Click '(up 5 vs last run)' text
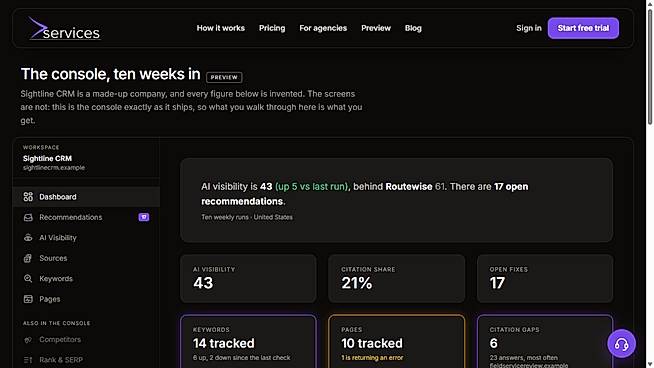The image size is (654, 368). [x=312, y=187]
